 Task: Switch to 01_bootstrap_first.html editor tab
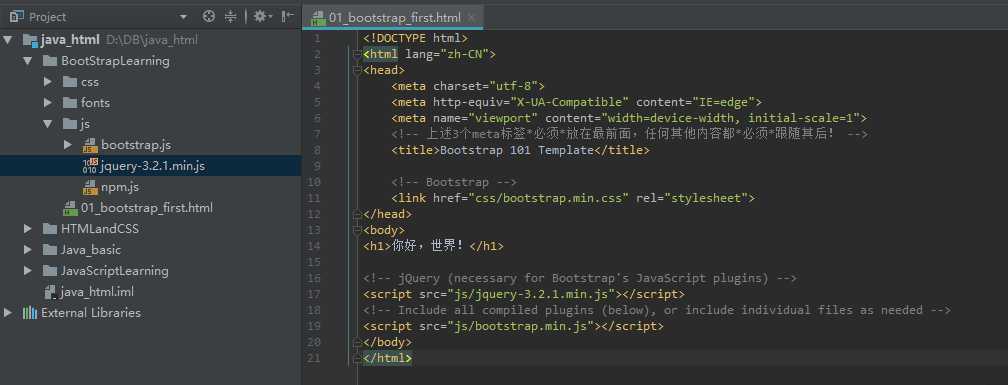pyautogui.click(x=394, y=18)
